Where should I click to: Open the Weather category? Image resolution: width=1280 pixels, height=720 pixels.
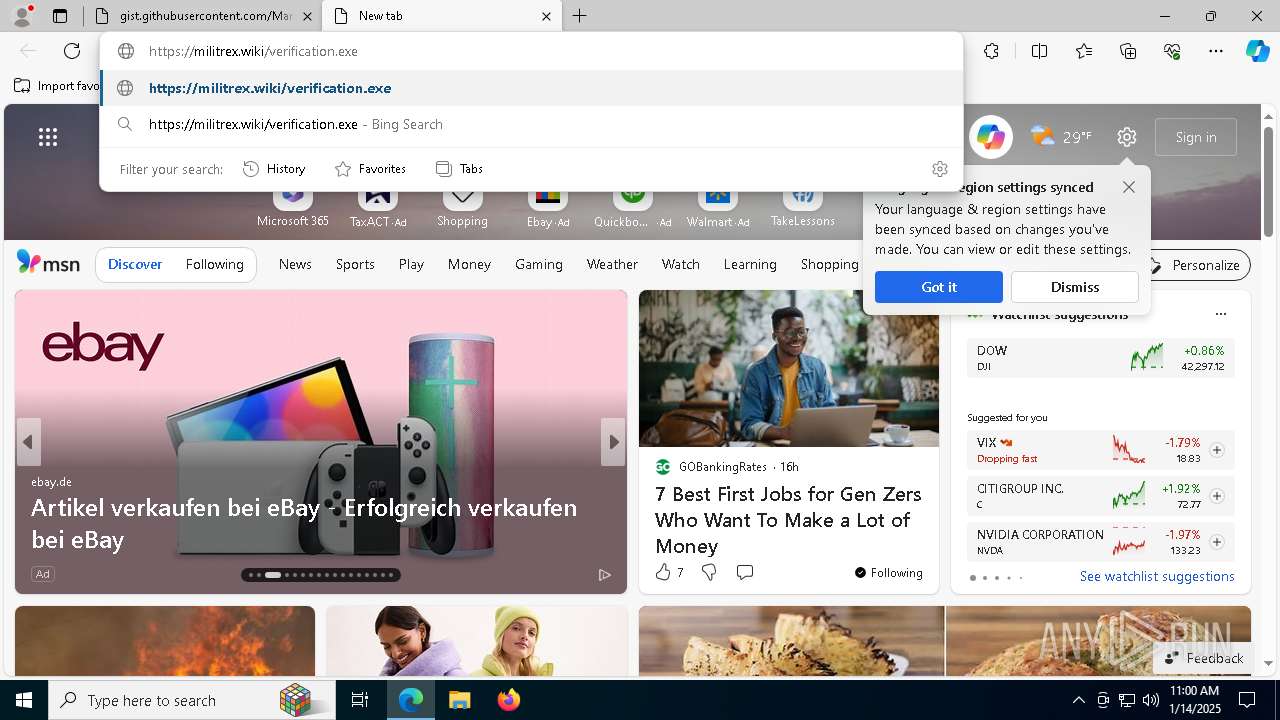click(x=612, y=264)
